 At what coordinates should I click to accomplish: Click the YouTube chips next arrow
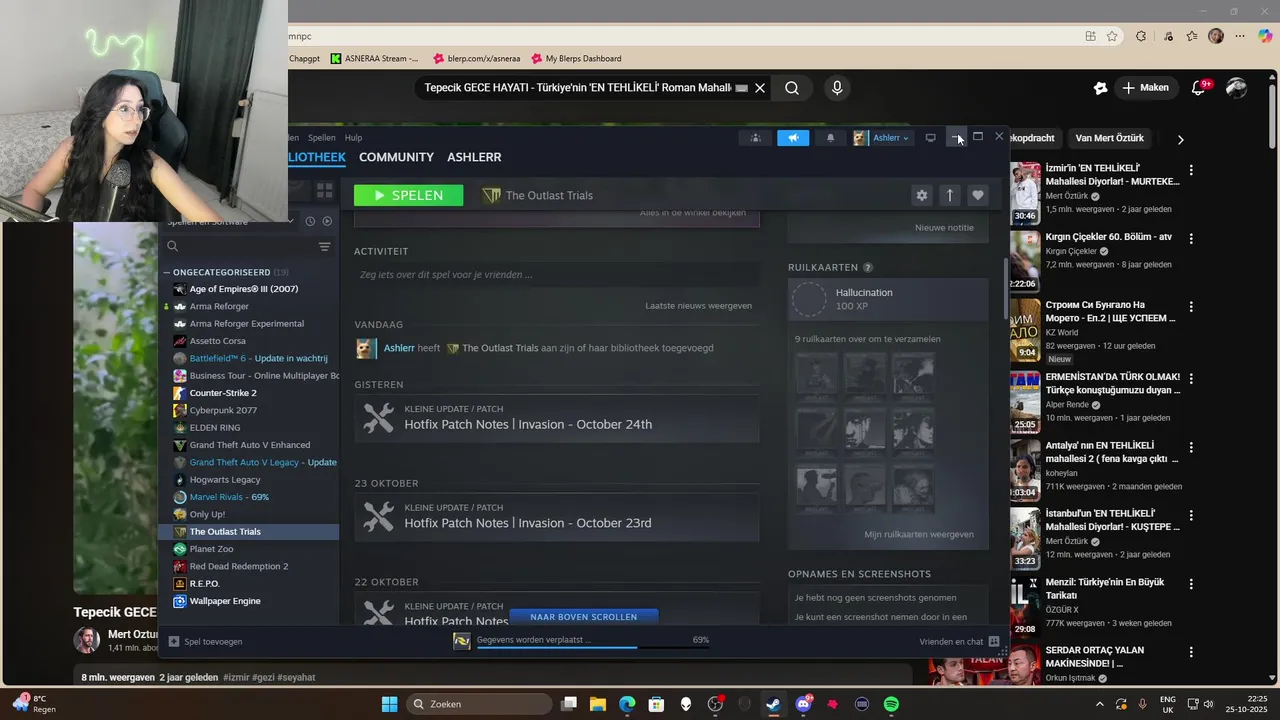1180,139
